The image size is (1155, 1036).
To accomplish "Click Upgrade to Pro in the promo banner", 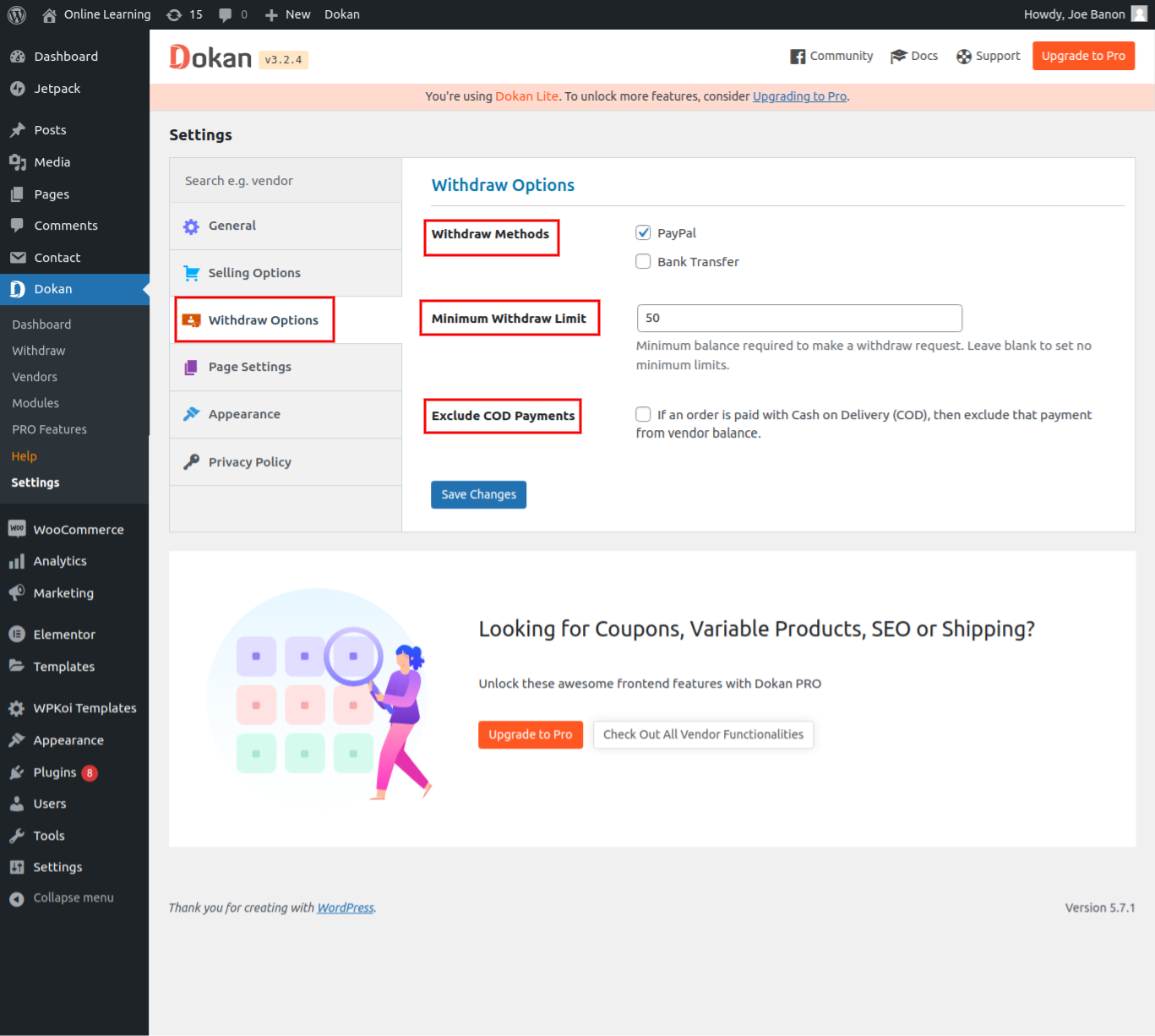I will click(x=531, y=734).
